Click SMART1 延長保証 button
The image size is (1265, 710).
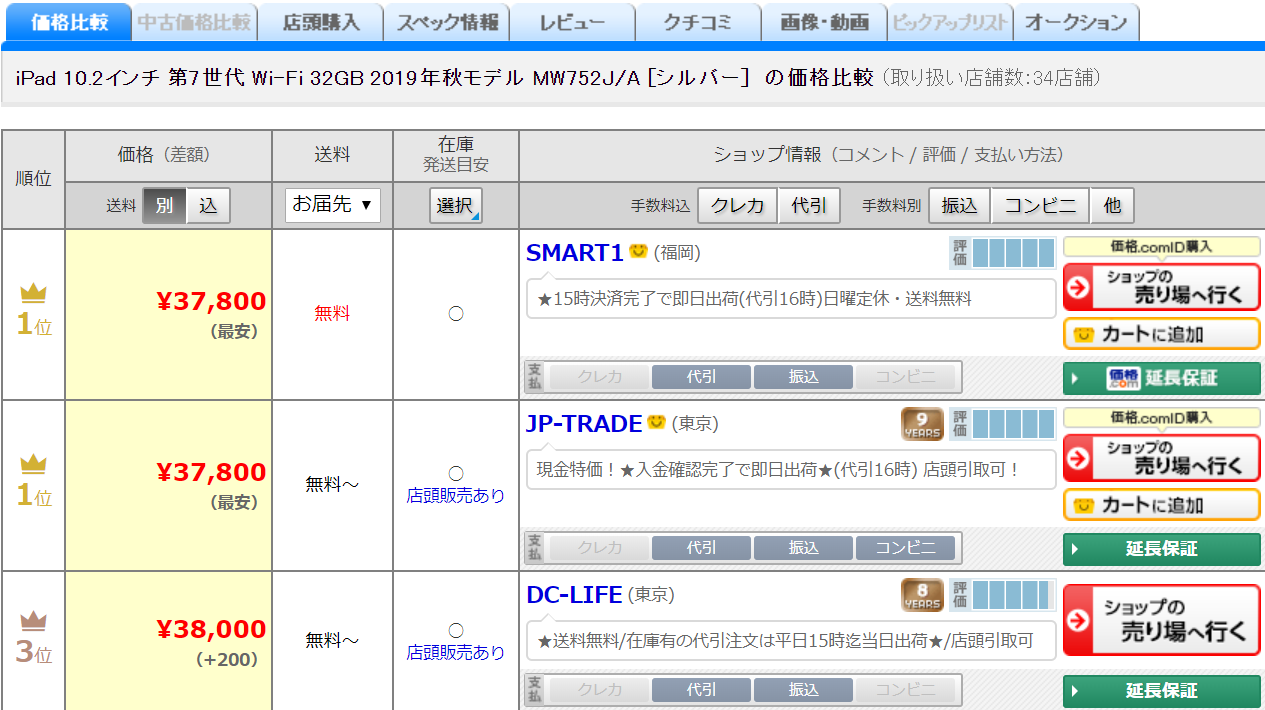click(x=1161, y=378)
